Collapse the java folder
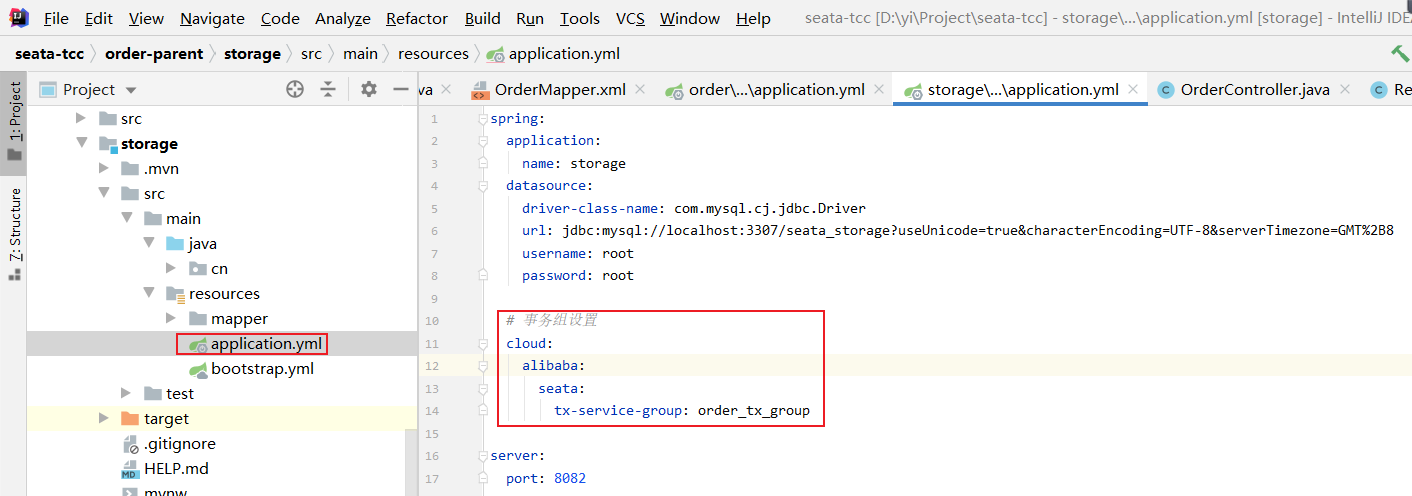Image resolution: width=1412 pixels, height=496 pixels. (x=149, y=244)
